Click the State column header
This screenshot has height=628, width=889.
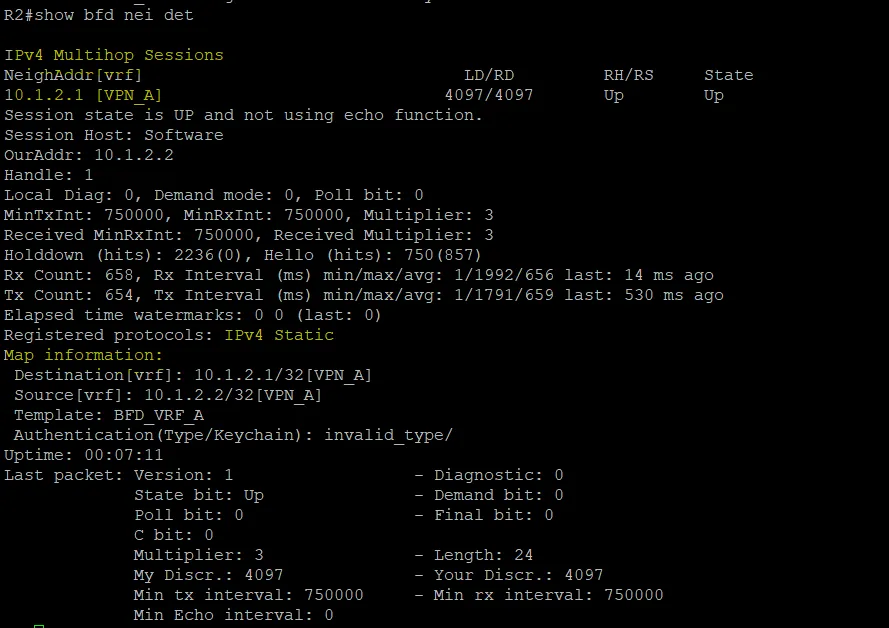pyautogui.click(x=729, y=75)
